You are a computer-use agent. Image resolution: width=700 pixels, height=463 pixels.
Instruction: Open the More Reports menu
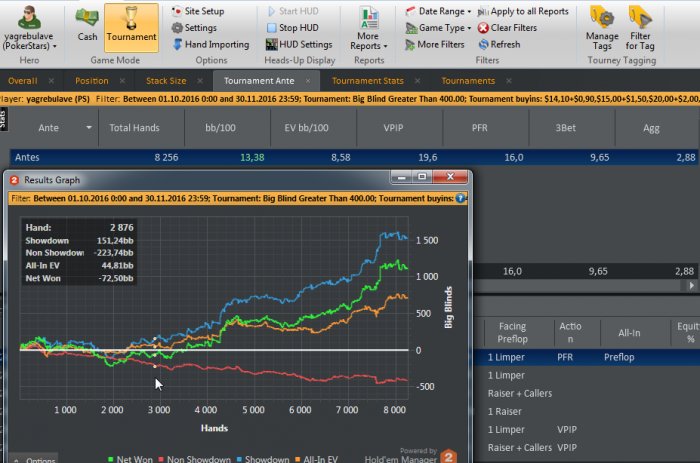click(x=369, y=29)
